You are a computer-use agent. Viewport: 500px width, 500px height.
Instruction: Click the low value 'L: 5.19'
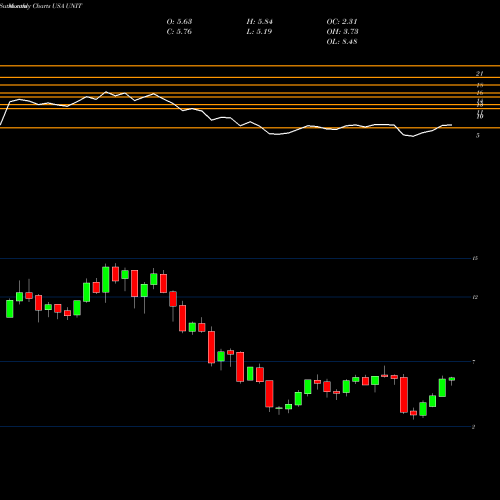point(259,32)
